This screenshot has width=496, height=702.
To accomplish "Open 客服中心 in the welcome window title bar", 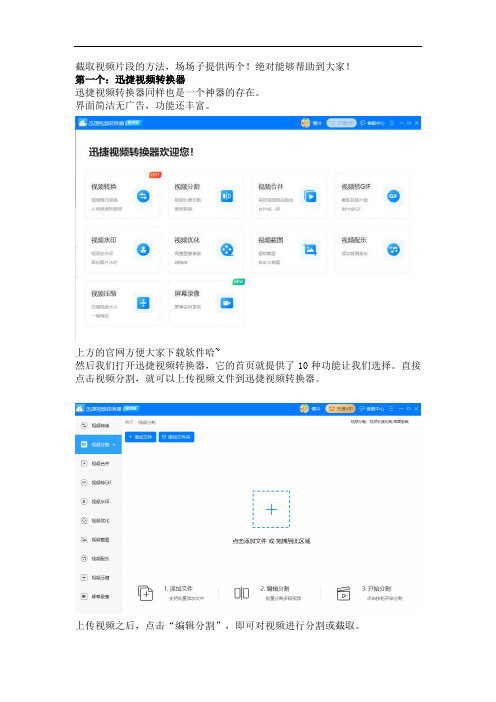I will click(x=372, y=123).
